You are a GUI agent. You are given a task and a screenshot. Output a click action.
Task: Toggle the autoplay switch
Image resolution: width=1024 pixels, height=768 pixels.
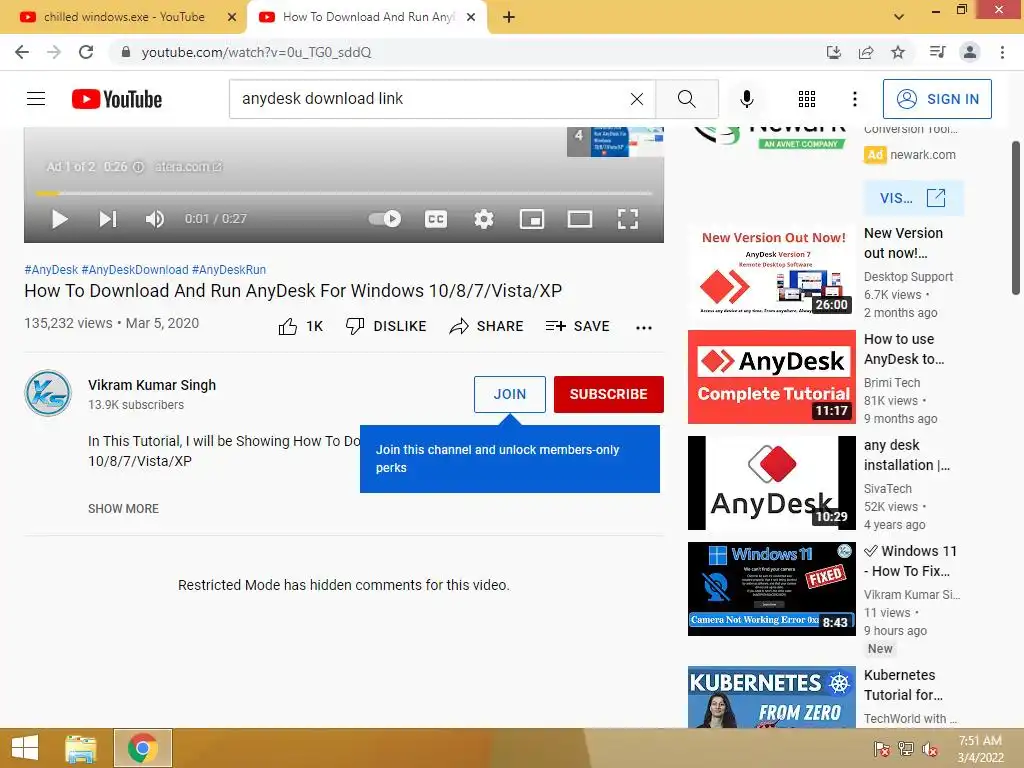coord(385,219)
